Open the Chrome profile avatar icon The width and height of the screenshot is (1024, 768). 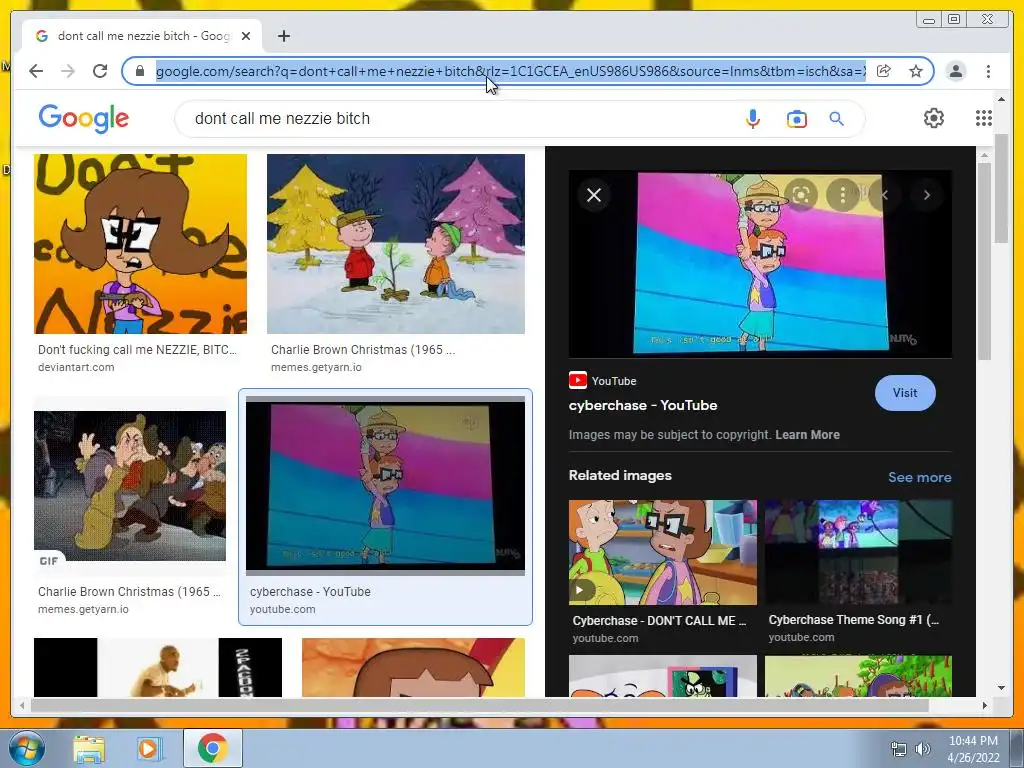click(955, 71)
